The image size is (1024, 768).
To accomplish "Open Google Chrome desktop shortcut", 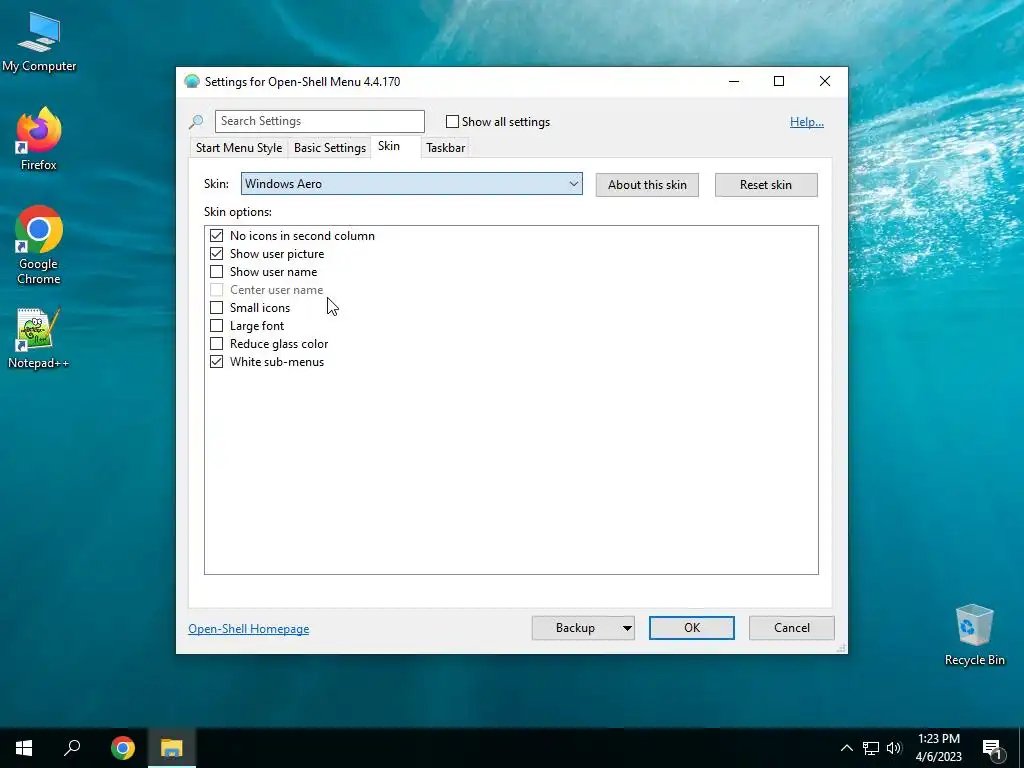I will 39,245.
